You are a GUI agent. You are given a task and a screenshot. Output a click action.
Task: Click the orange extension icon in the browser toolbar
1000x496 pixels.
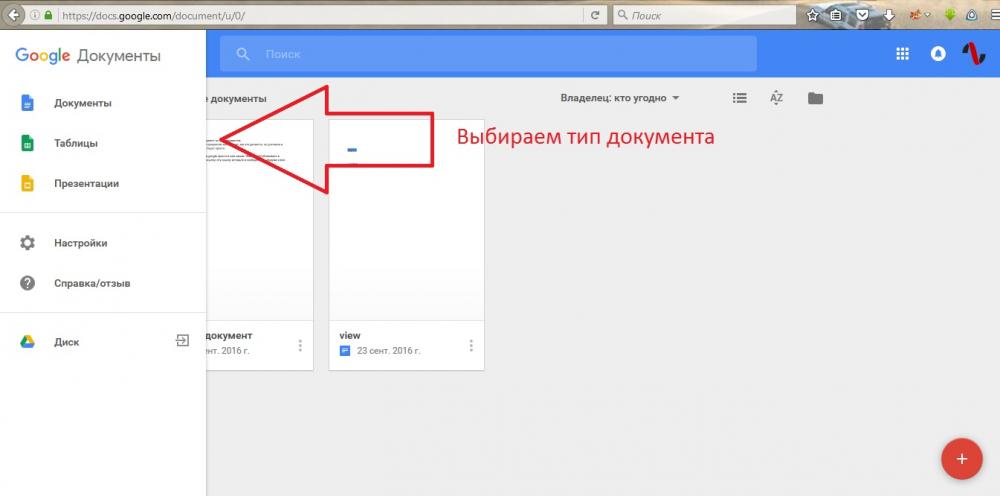[x=914, y=15]
